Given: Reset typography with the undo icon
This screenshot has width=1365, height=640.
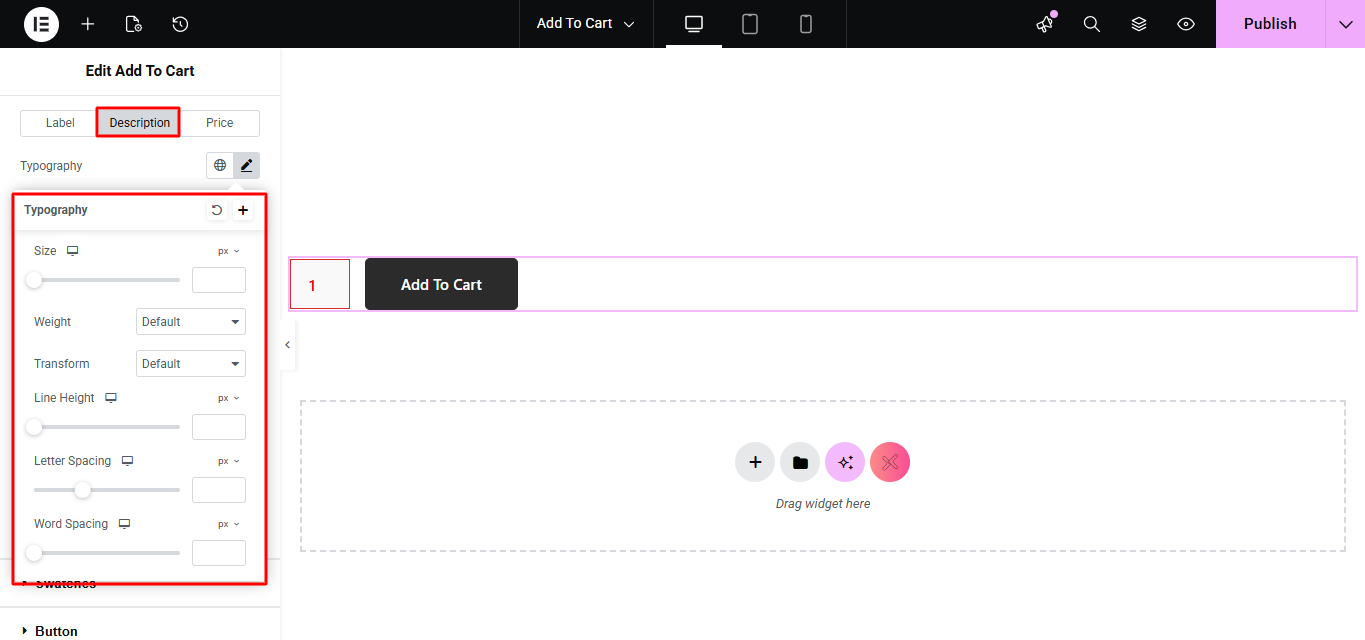Looking at the screenshot, I should pos(217,210).
